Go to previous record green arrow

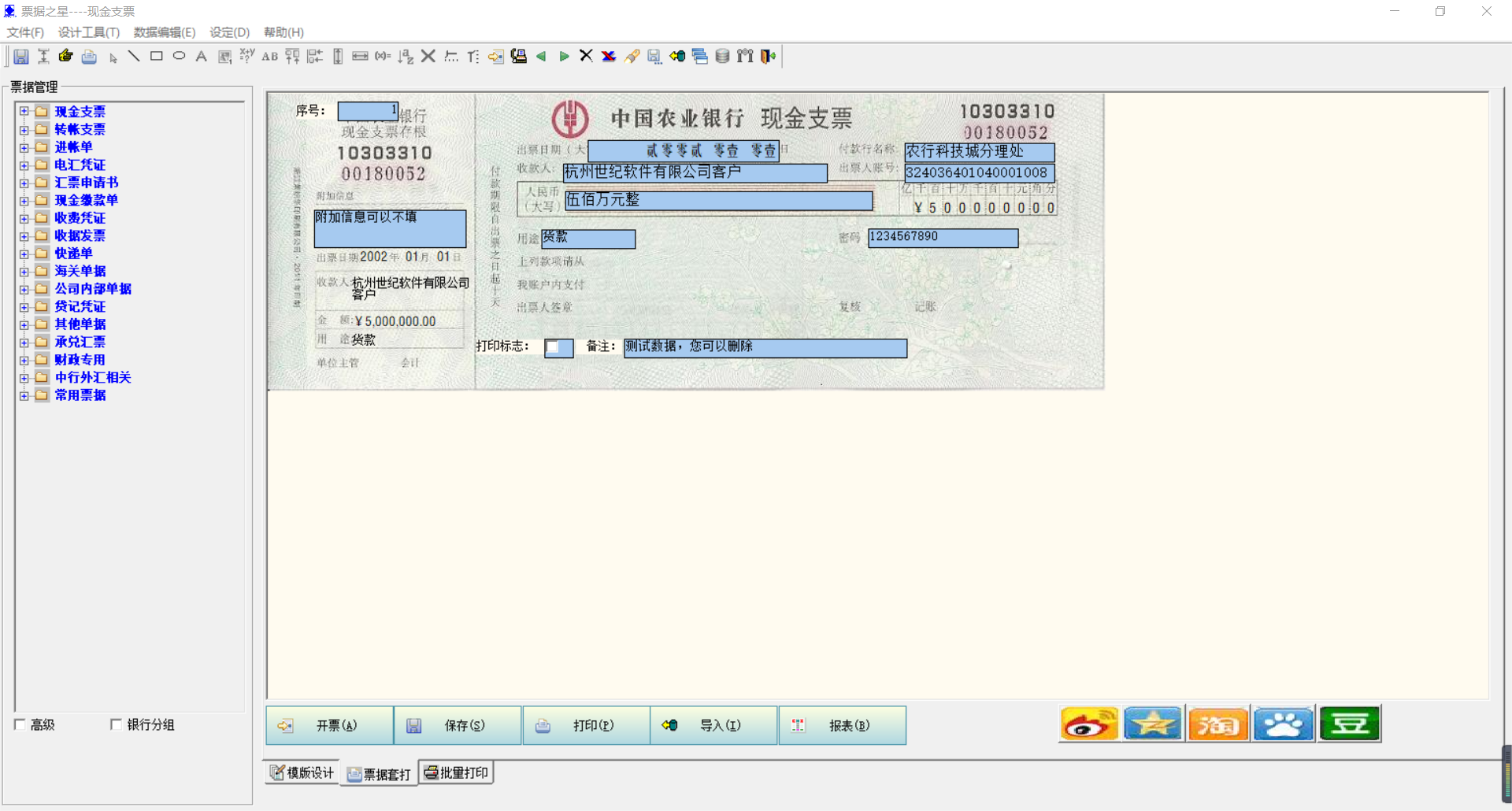(x=541, y=56)
